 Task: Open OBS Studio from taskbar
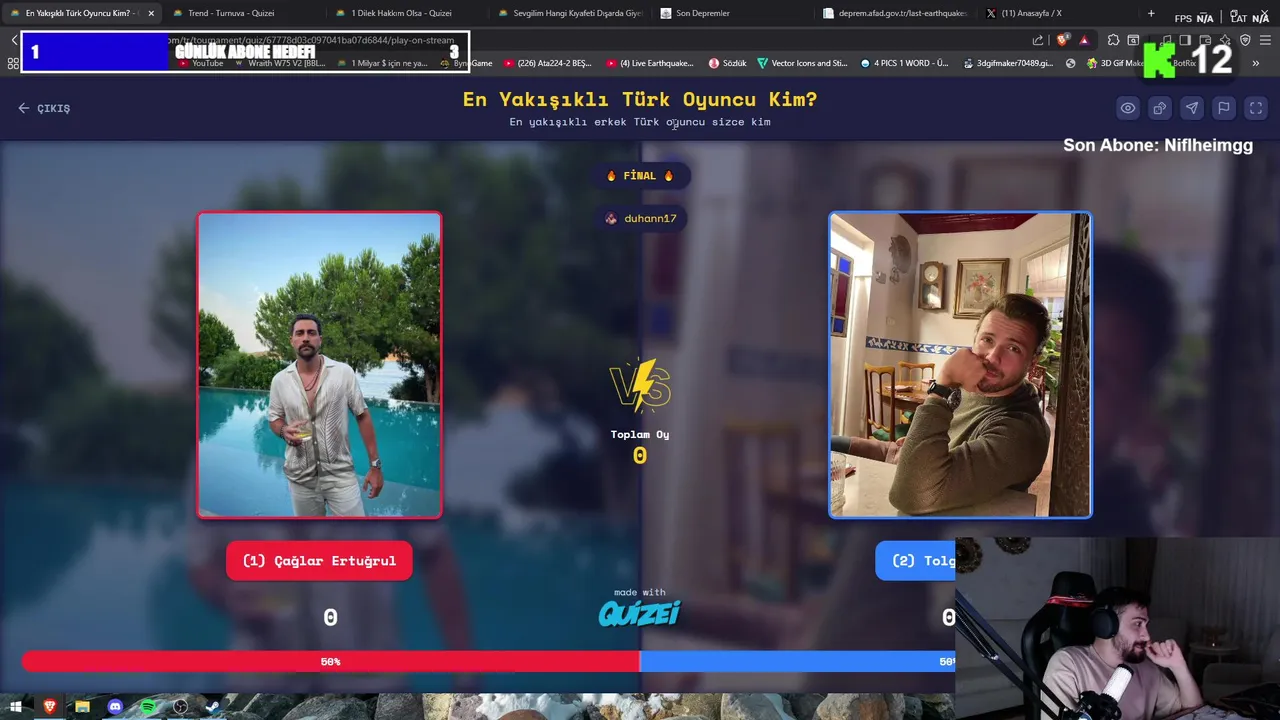[180, 707]
